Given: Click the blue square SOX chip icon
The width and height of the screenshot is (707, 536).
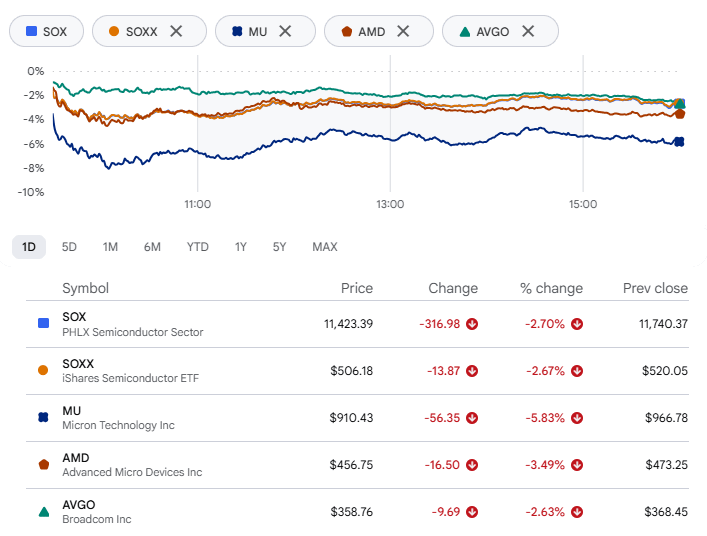Looking at the screenshot, I should pyautogui.click(x=32, y=31).
